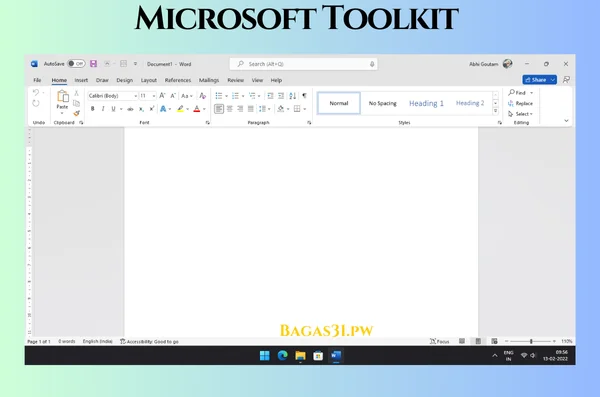Click the Sort A-Z icon
This screenshot has height=397, width=600.
[x=293, y=96]
